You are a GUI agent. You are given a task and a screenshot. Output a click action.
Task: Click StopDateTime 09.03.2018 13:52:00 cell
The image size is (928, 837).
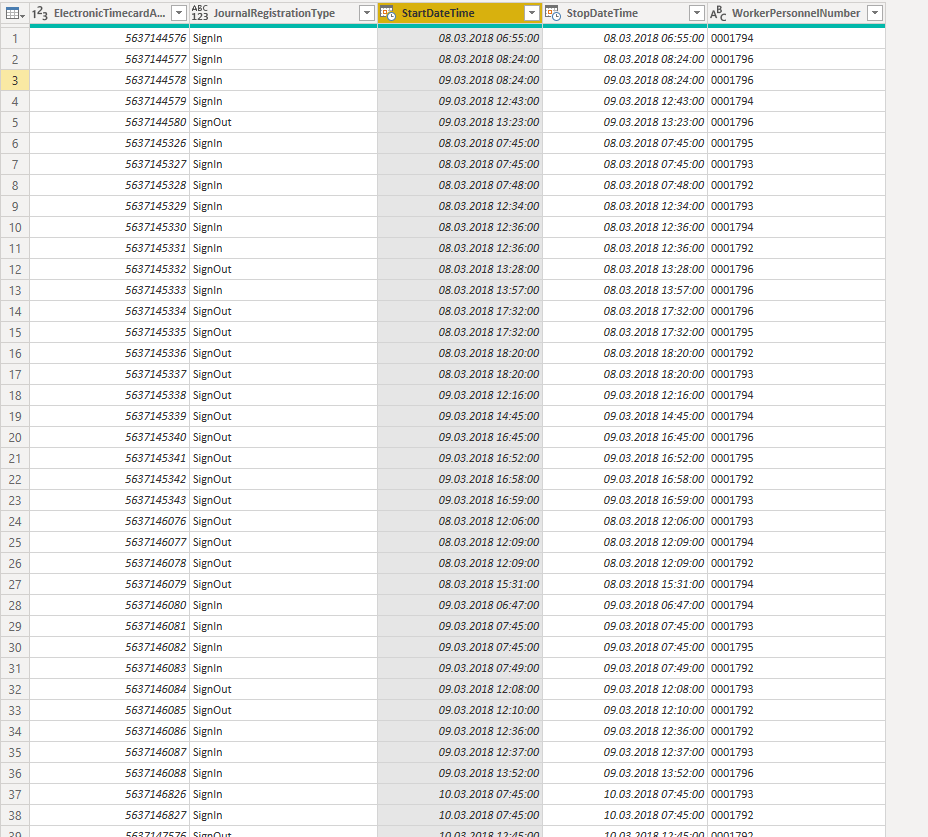click(x=625, y=774)
